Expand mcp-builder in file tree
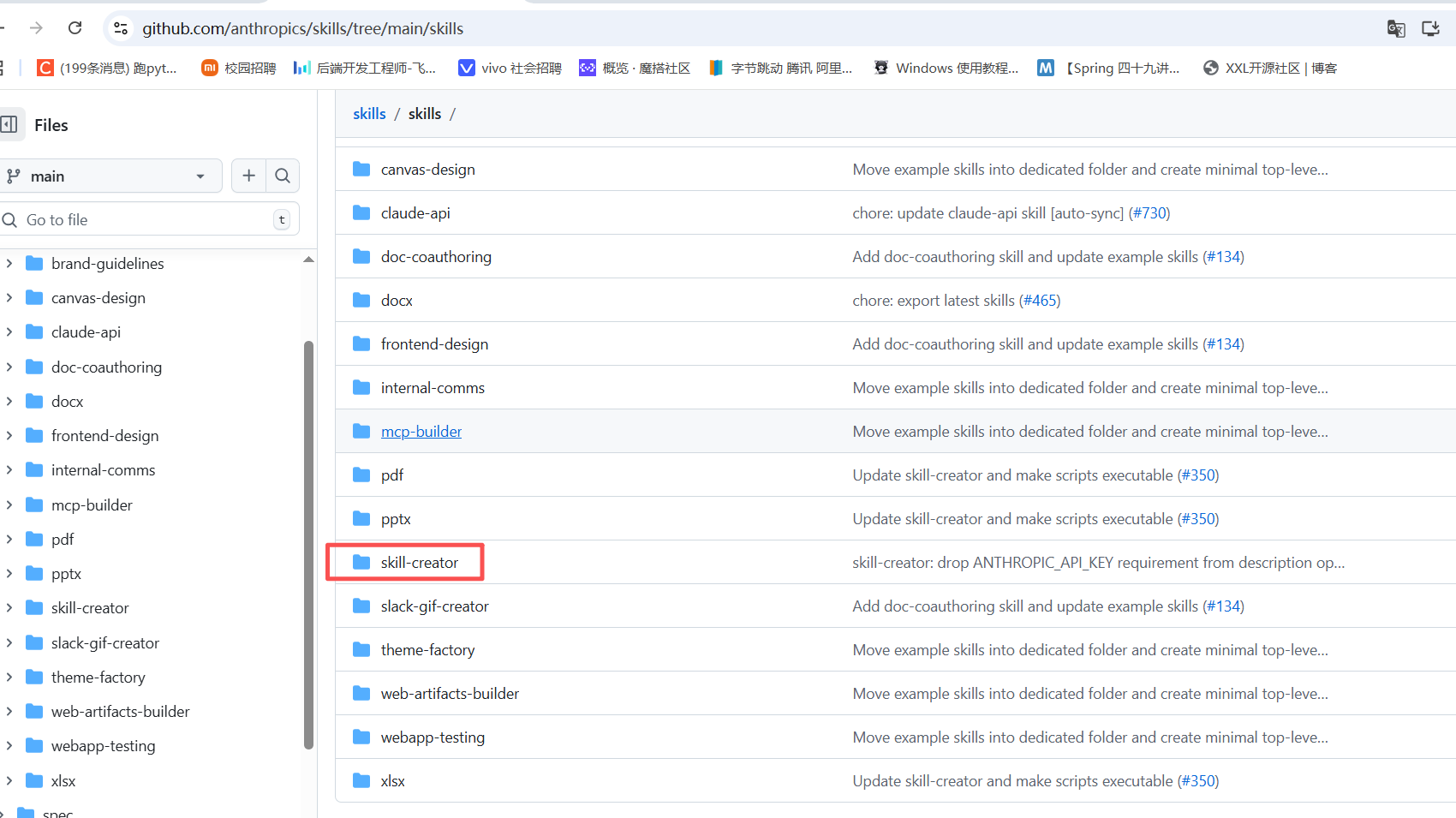 (9, 505)
